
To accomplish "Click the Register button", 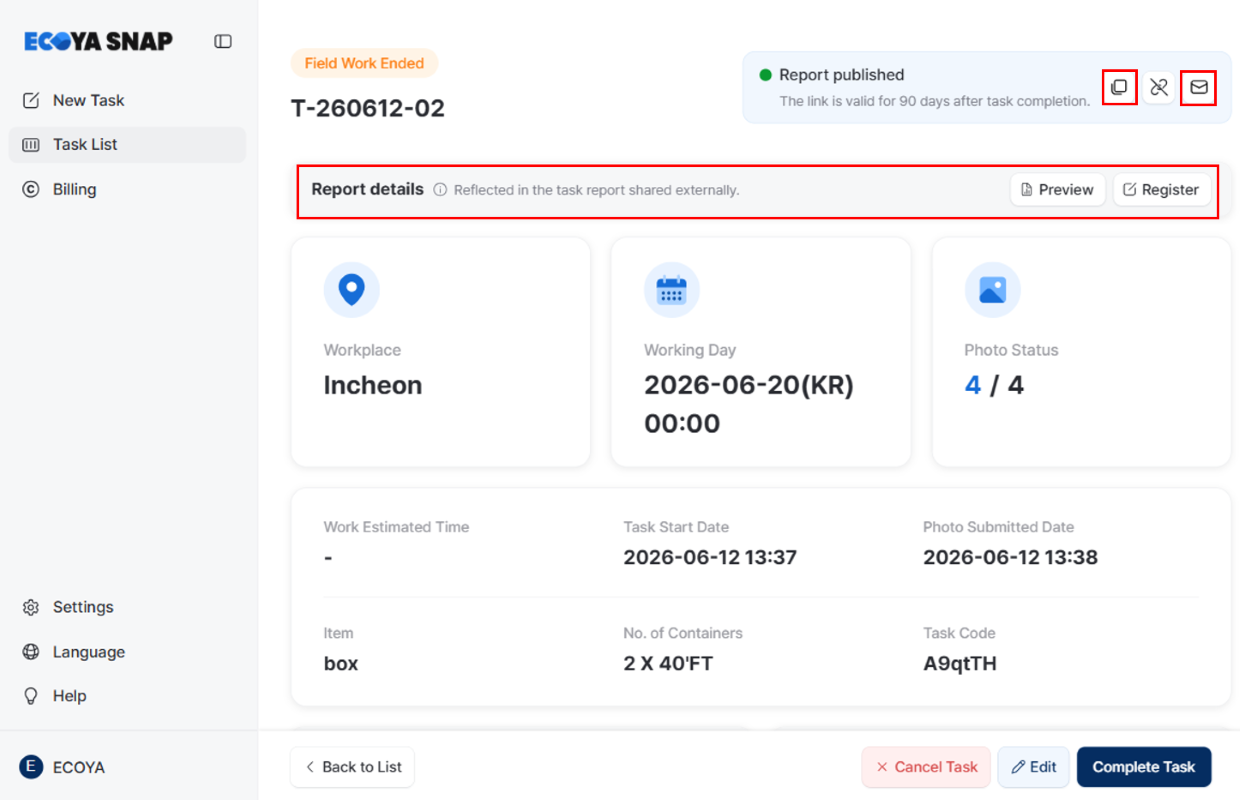I will (x=1162, y=190).
